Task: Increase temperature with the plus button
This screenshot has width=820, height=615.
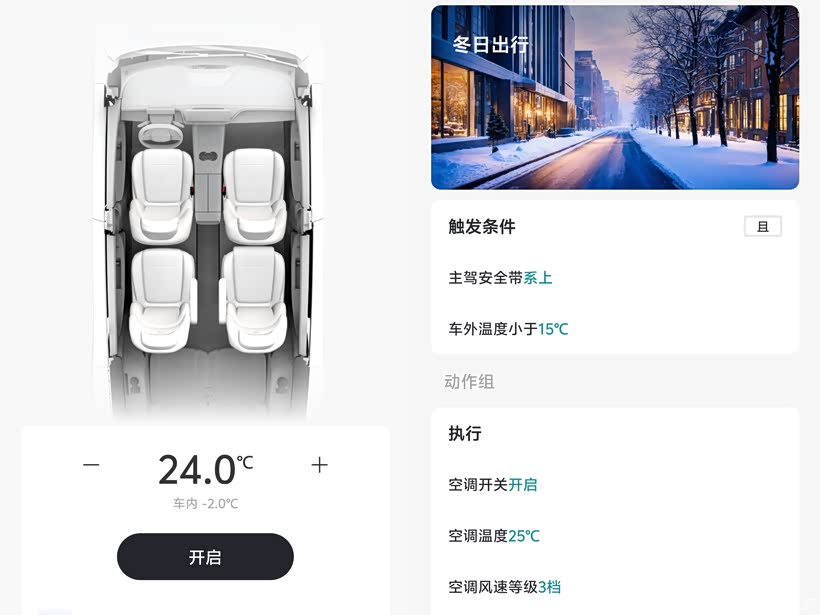Action: [320, 464]
